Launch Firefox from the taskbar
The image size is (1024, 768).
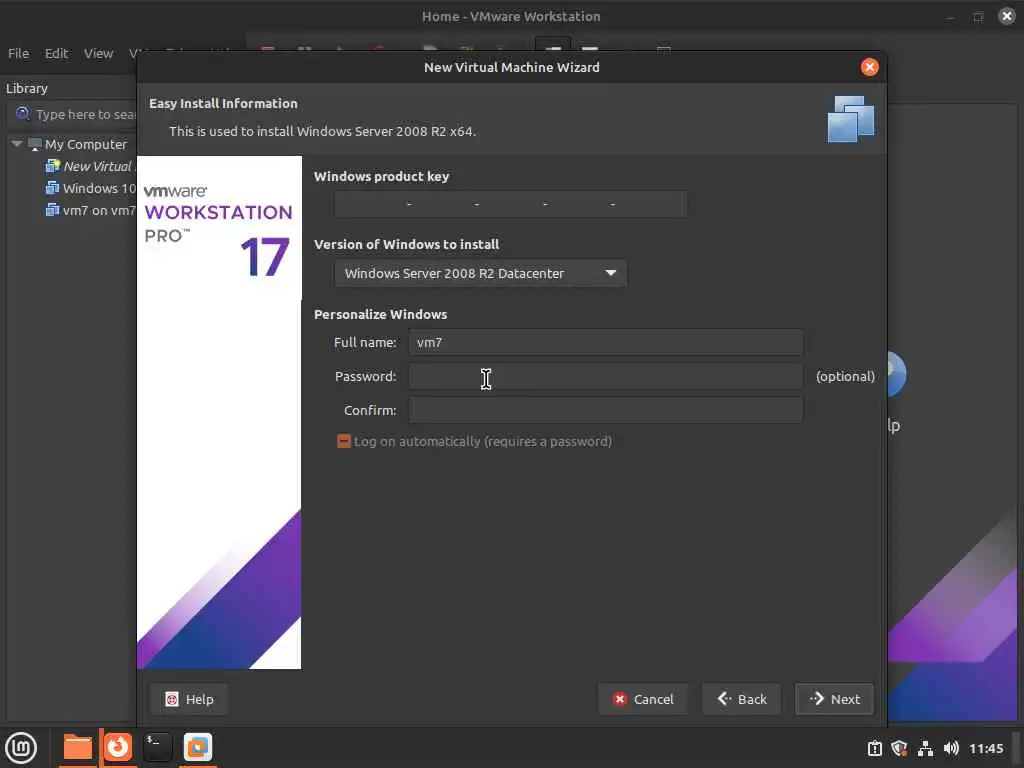click(x=118, y=746)
